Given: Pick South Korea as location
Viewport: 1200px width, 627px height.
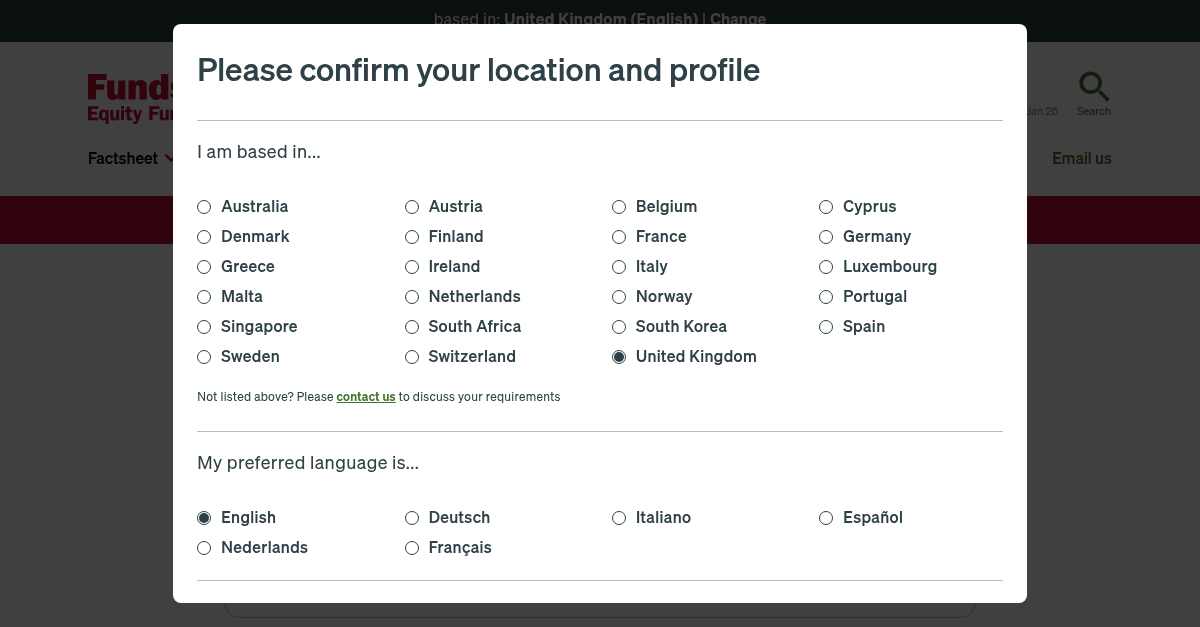Looking at the screenshot, I should [619, 327].
